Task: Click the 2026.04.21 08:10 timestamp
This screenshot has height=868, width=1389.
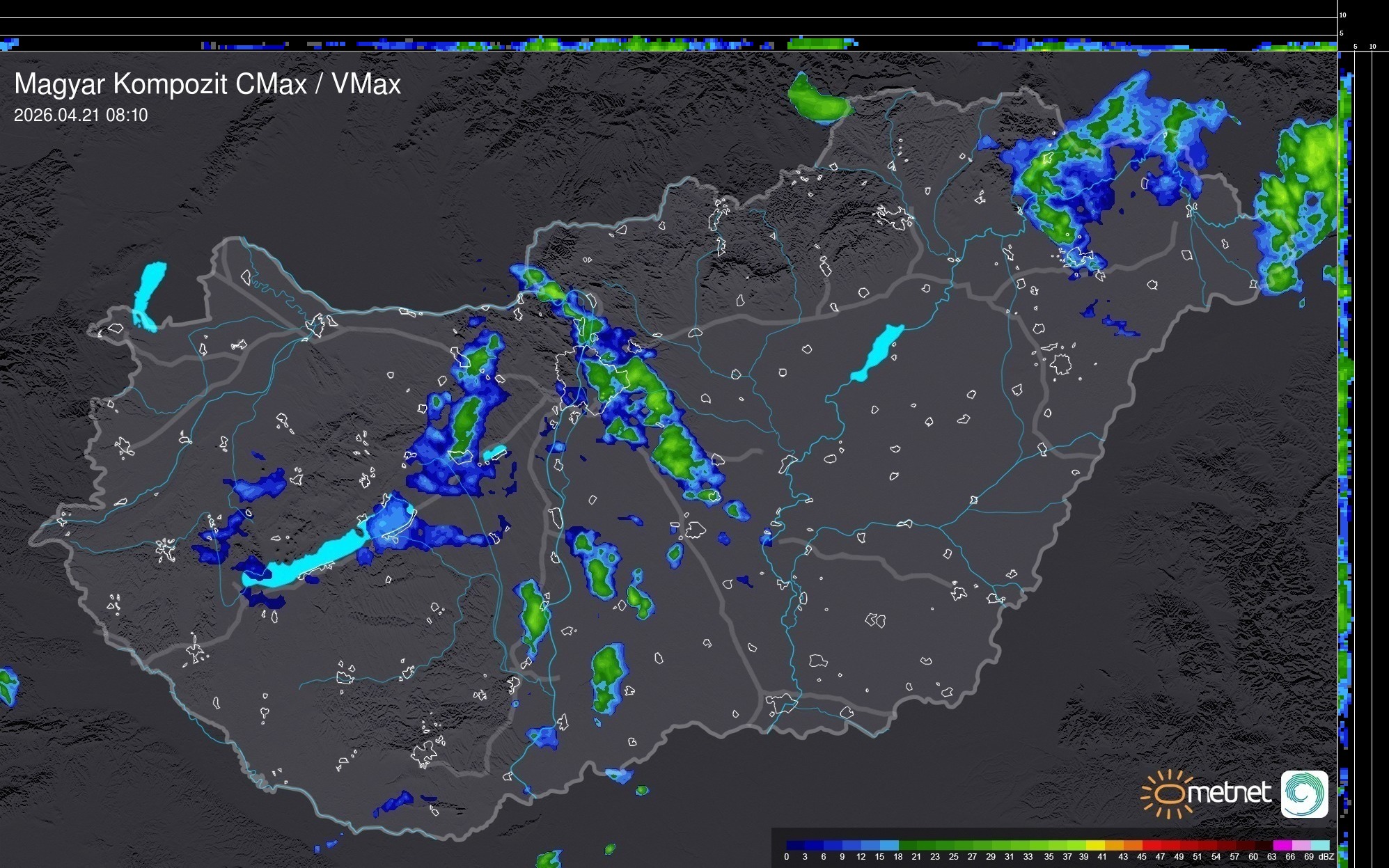Action: 81,116
